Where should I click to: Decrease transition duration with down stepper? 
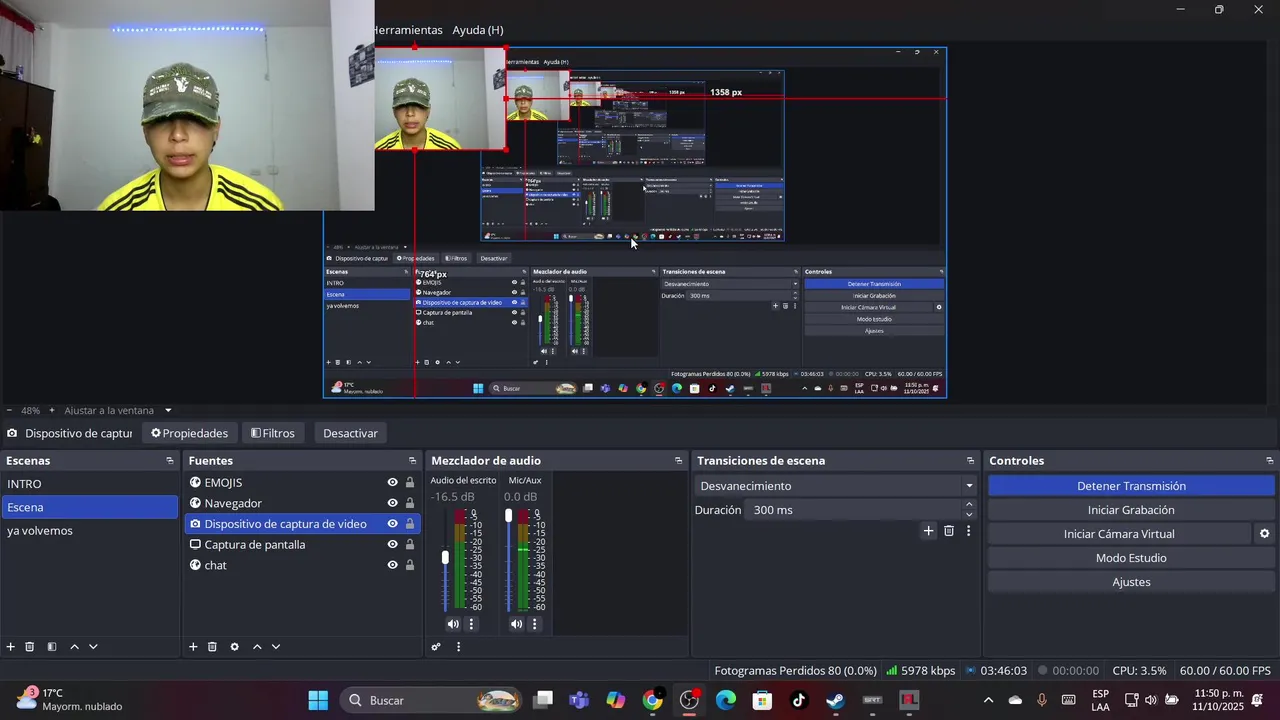point(969,515)
